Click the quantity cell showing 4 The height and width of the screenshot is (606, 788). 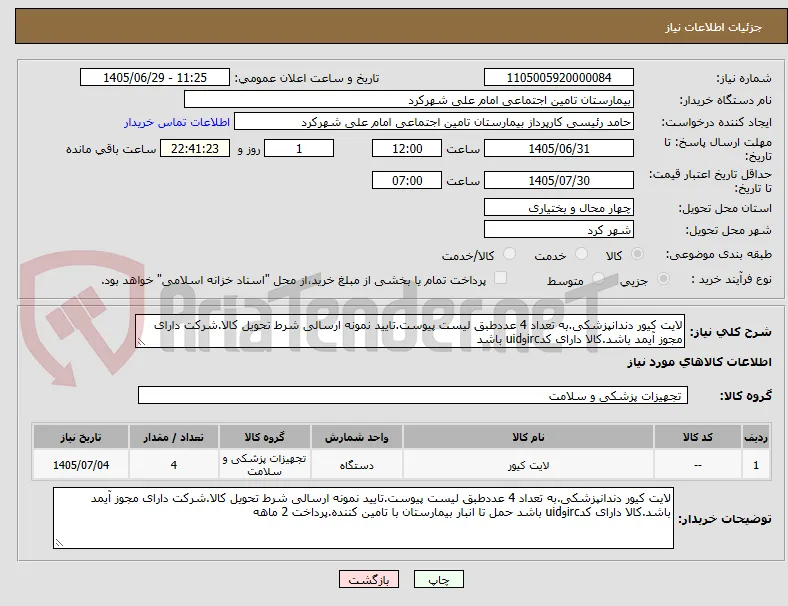[x=173, y=465]
